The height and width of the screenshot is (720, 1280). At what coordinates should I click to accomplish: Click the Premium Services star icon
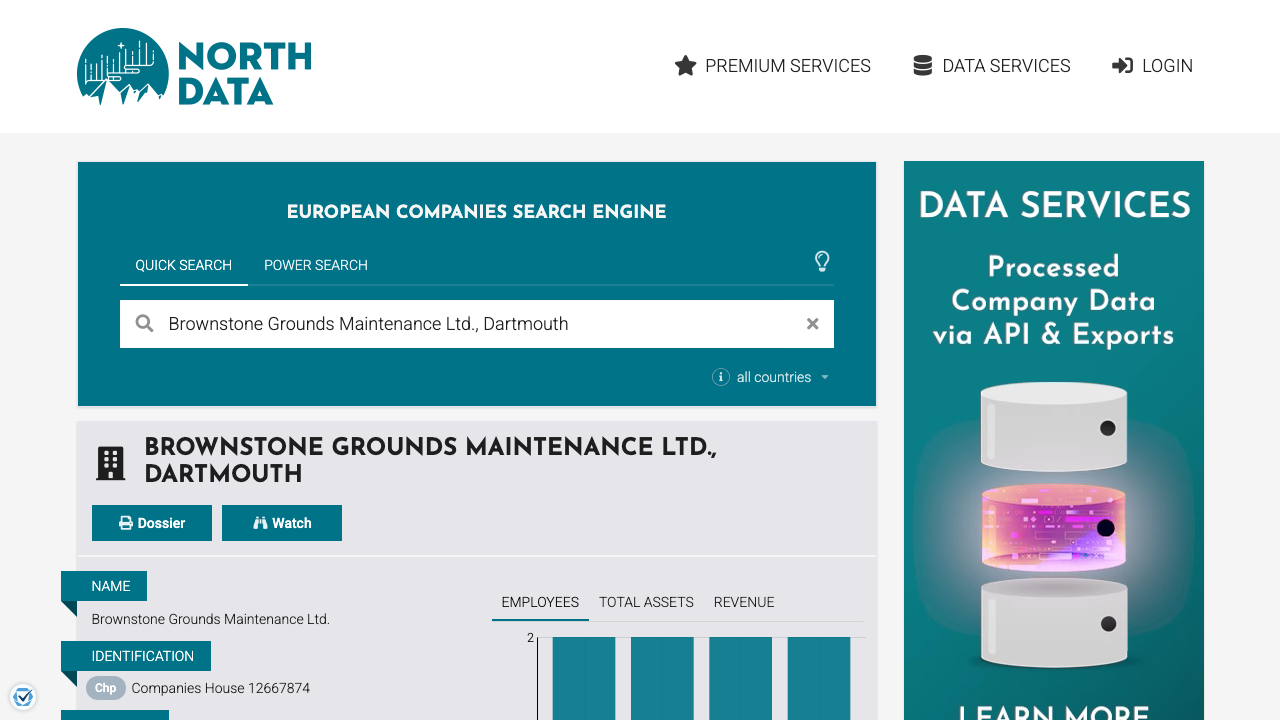pyautogui.click(x=685, y=65)
